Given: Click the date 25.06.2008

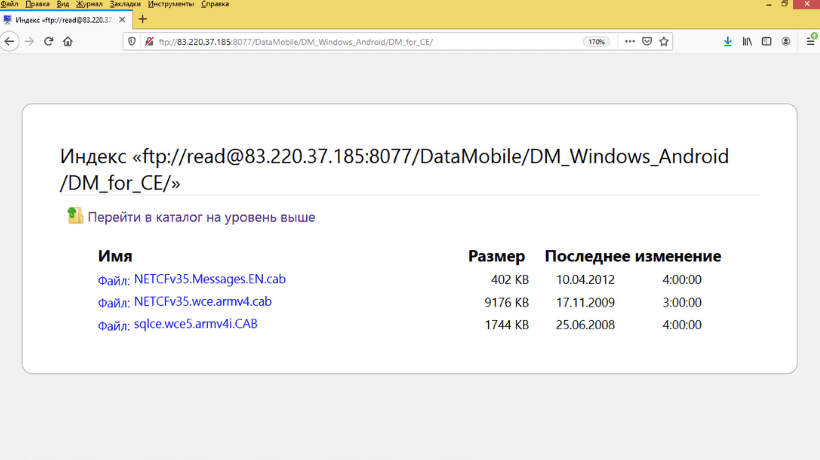Looking at the screenshot, I should (x=585, y=325).
